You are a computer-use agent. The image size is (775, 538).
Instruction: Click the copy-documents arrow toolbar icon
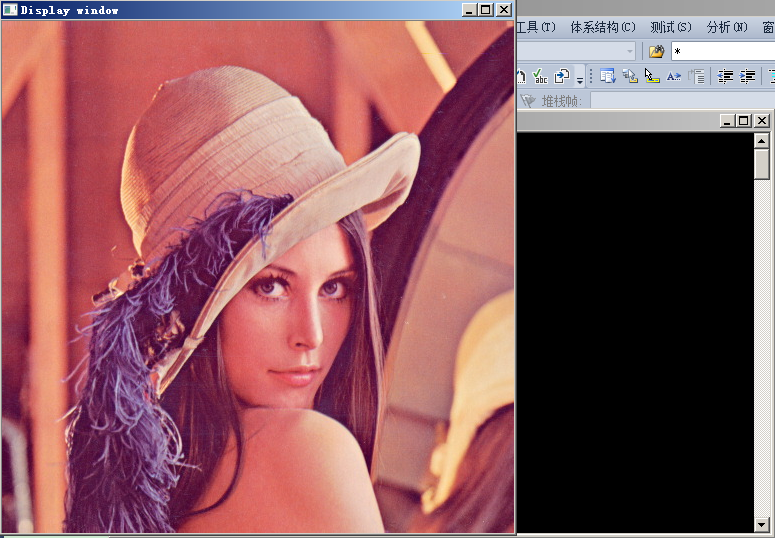[x=562, y=76]
